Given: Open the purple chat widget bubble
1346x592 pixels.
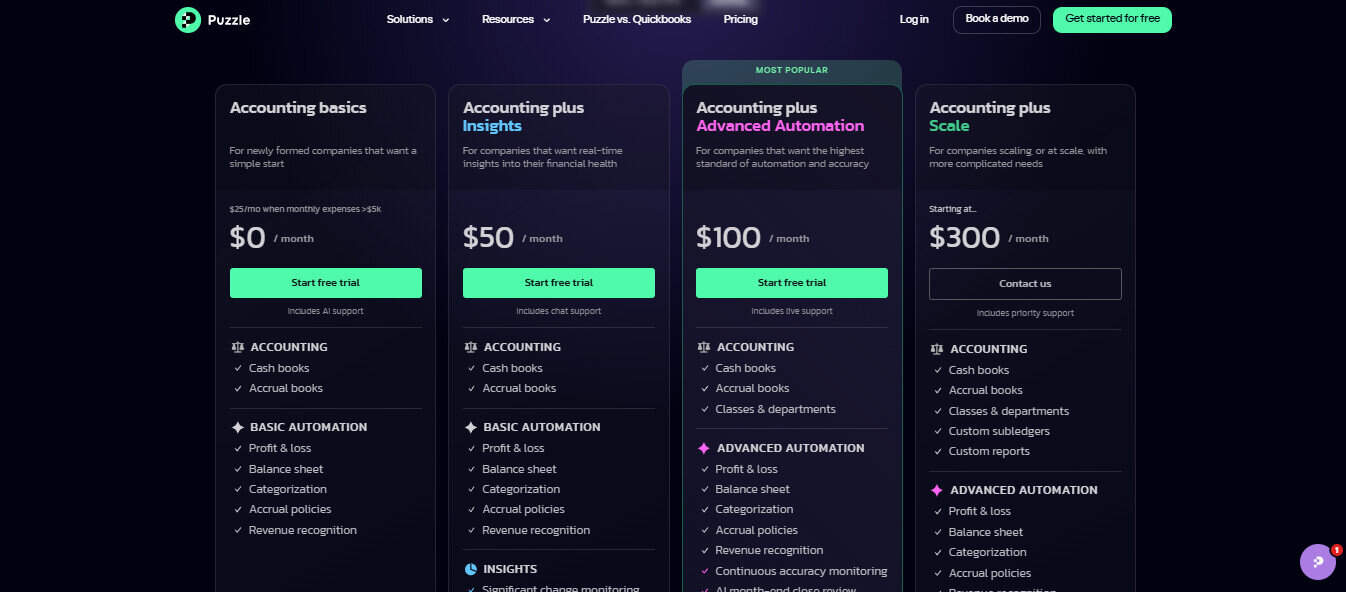Looking at the screenshot, I should (1317, 562).
